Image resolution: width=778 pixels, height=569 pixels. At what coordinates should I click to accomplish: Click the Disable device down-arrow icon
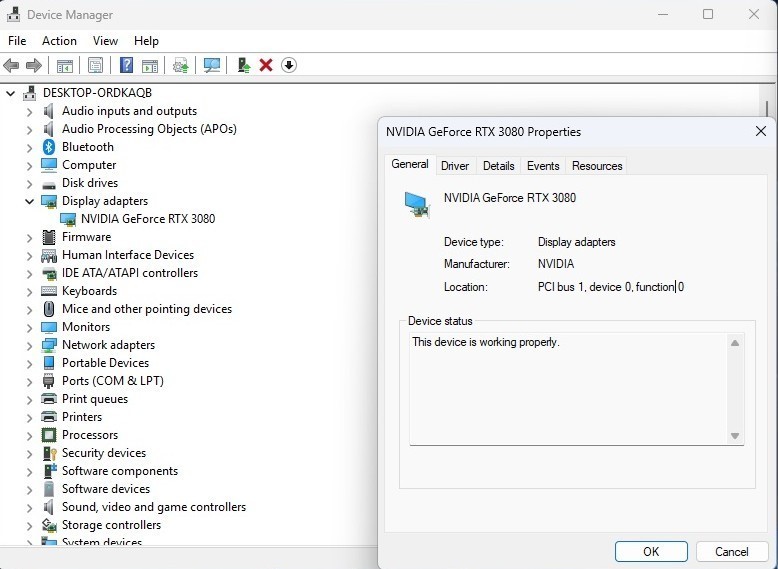click(289, 65)
